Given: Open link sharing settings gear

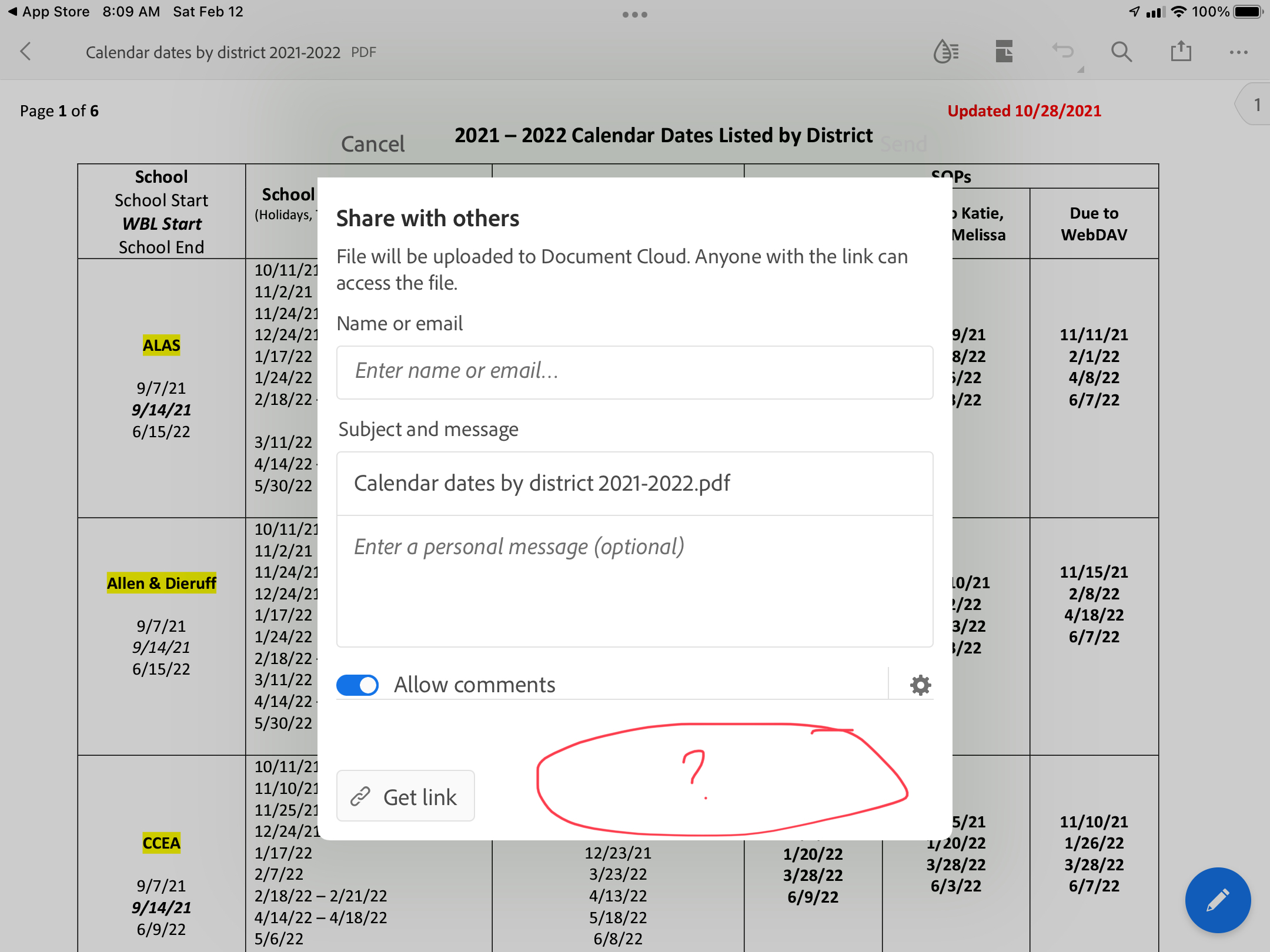Looking at the screenshot, I should [919, 685].
